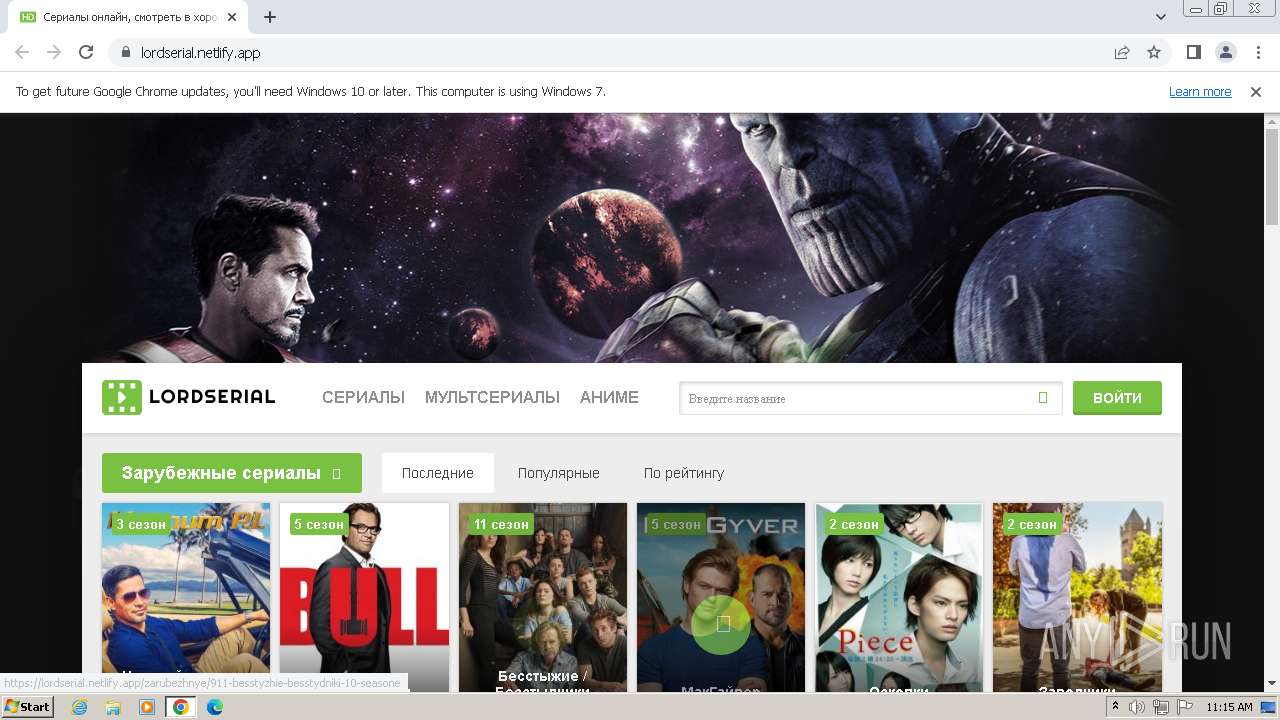Click the share page icon
This screenshot has width=1280, height=720.
(x=1122, y=52)
